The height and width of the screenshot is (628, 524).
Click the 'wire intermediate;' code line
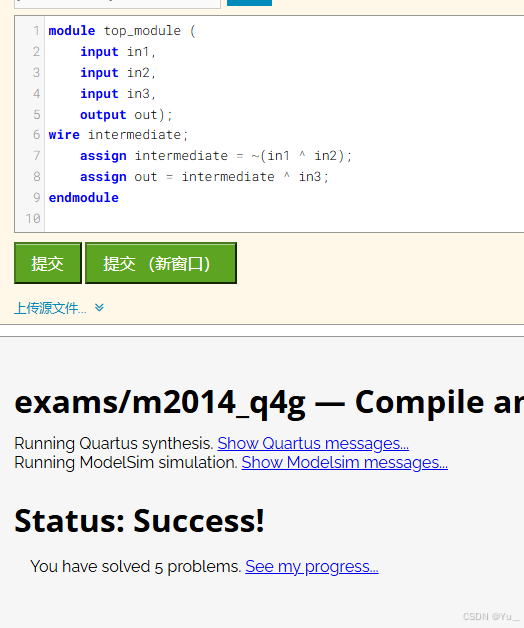(x=118, y=135)
